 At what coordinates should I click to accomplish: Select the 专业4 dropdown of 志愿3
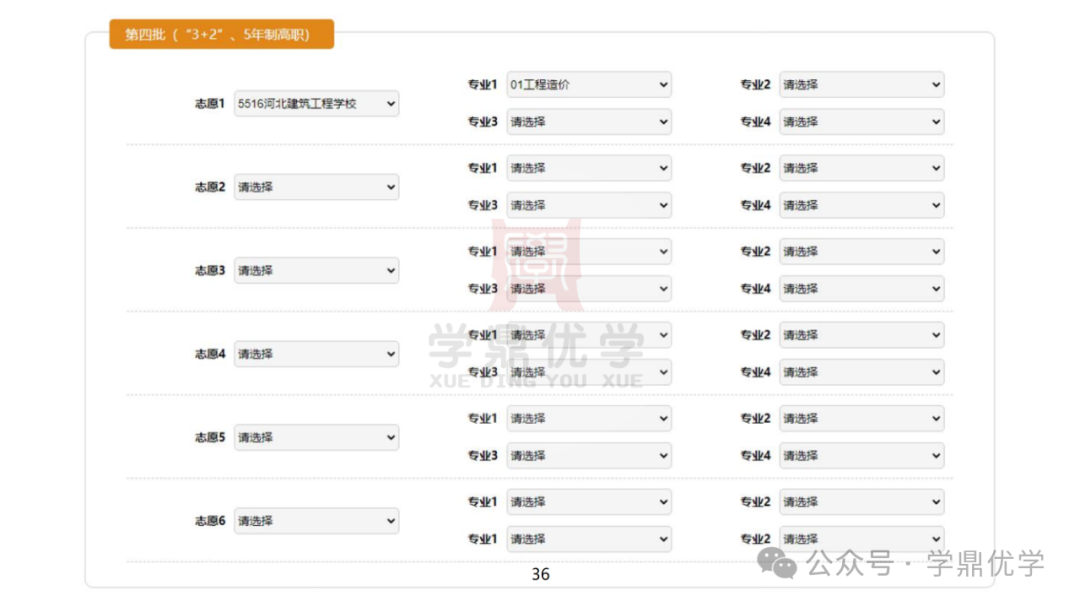(x=862, y=289)
